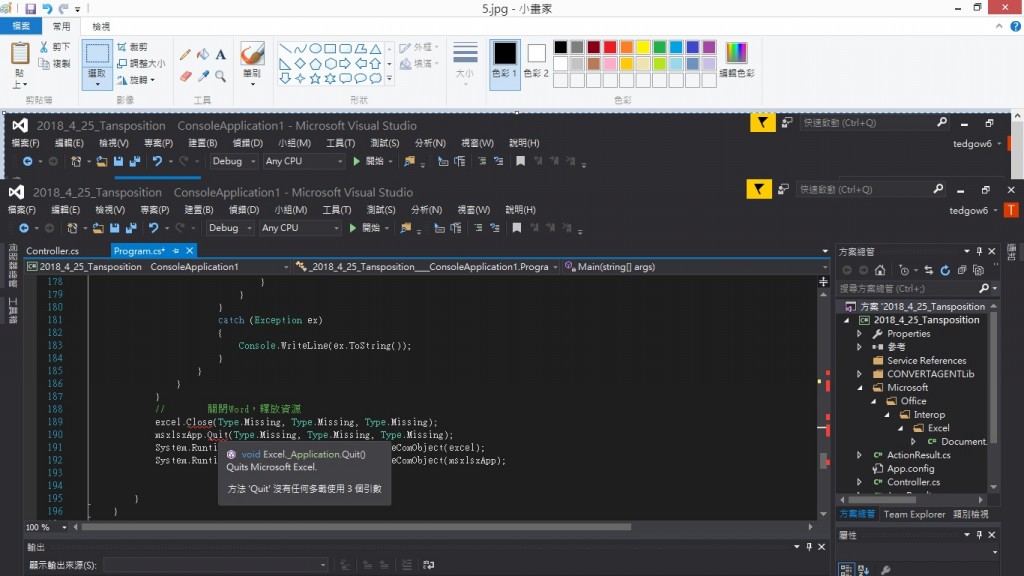Choose the curve shape in the shapes gallery
The image size is (1024, 576).
(300, 48)
